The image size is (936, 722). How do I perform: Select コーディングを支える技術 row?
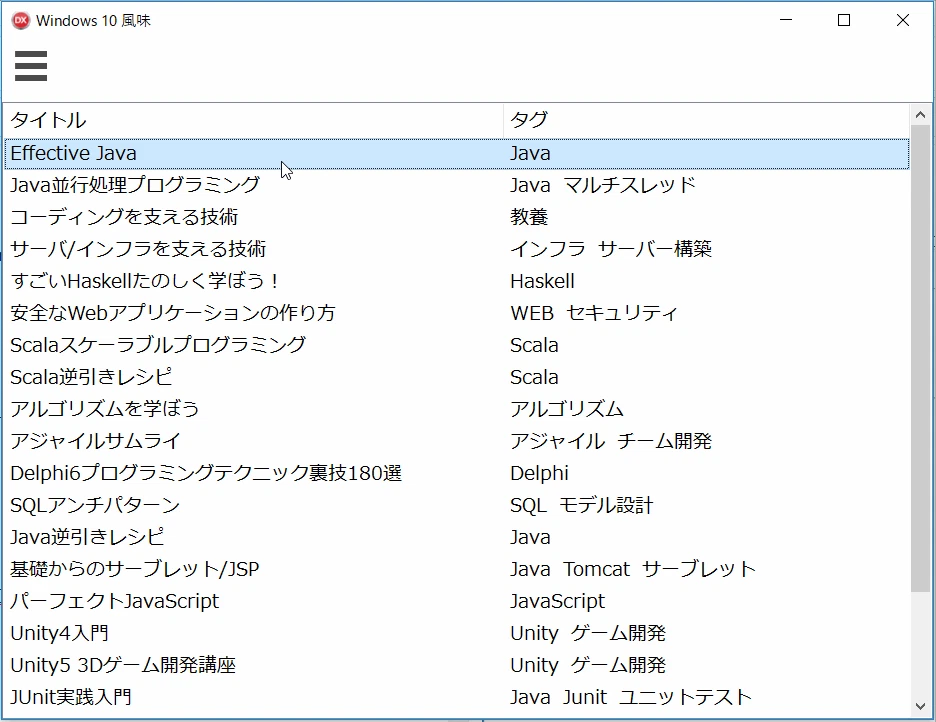click(457, 217)
